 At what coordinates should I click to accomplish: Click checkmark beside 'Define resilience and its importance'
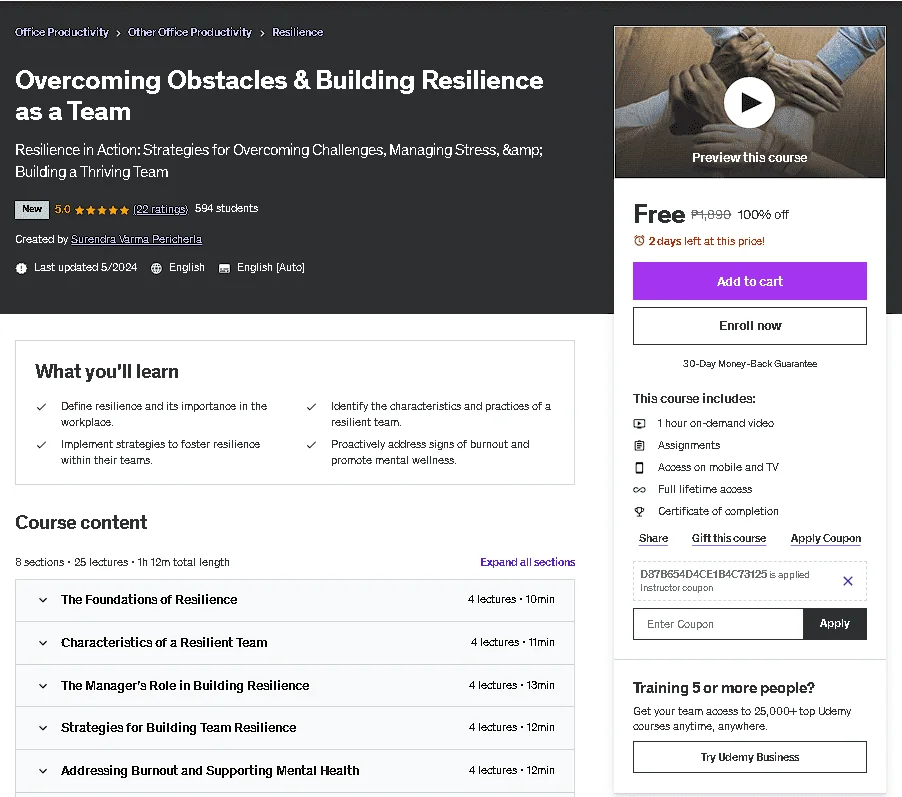click(41, 407)
